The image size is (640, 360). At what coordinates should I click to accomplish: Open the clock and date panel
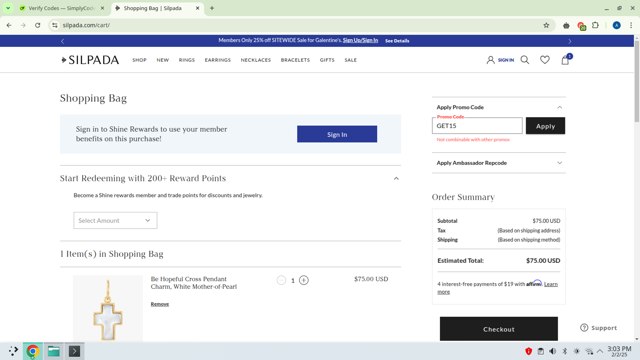coord(619,351)
